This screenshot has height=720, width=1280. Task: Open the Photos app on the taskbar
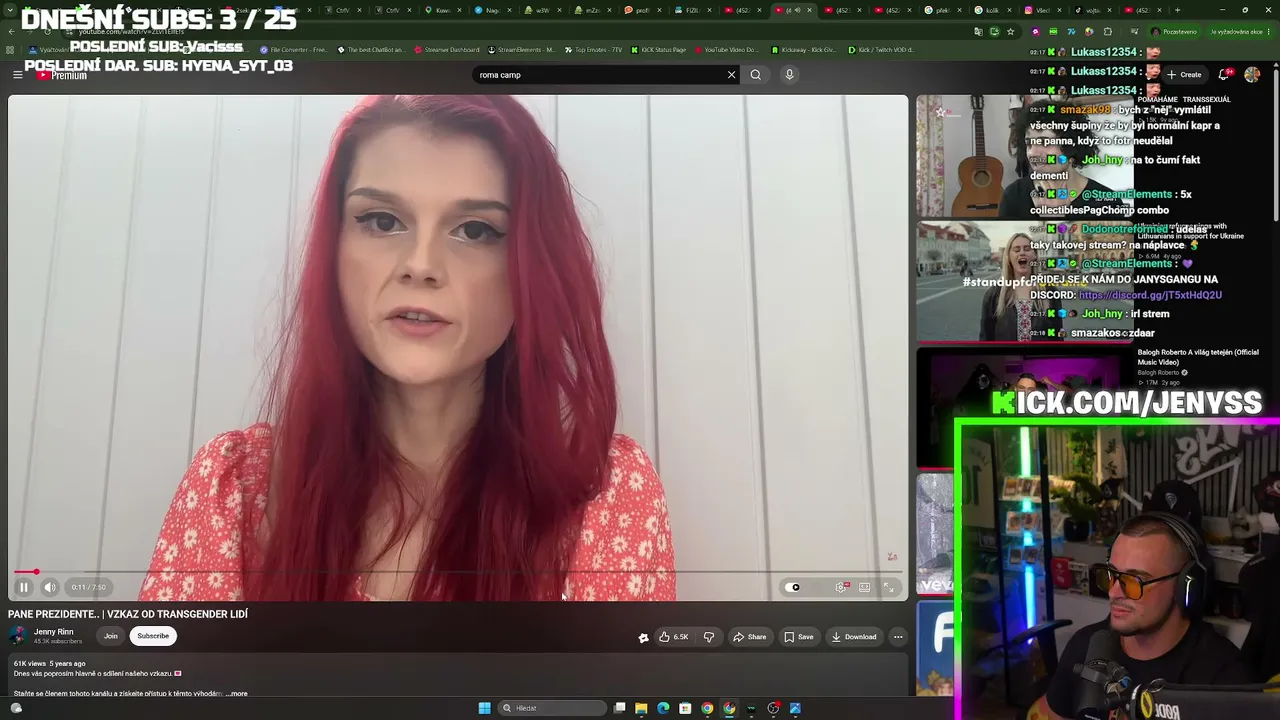[795, 708]
